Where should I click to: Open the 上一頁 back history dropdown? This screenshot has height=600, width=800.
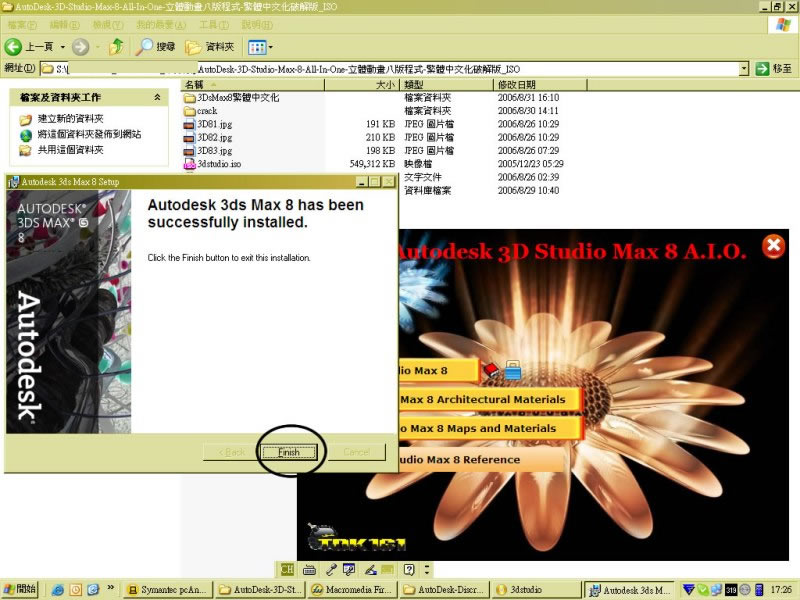(63, 47)
